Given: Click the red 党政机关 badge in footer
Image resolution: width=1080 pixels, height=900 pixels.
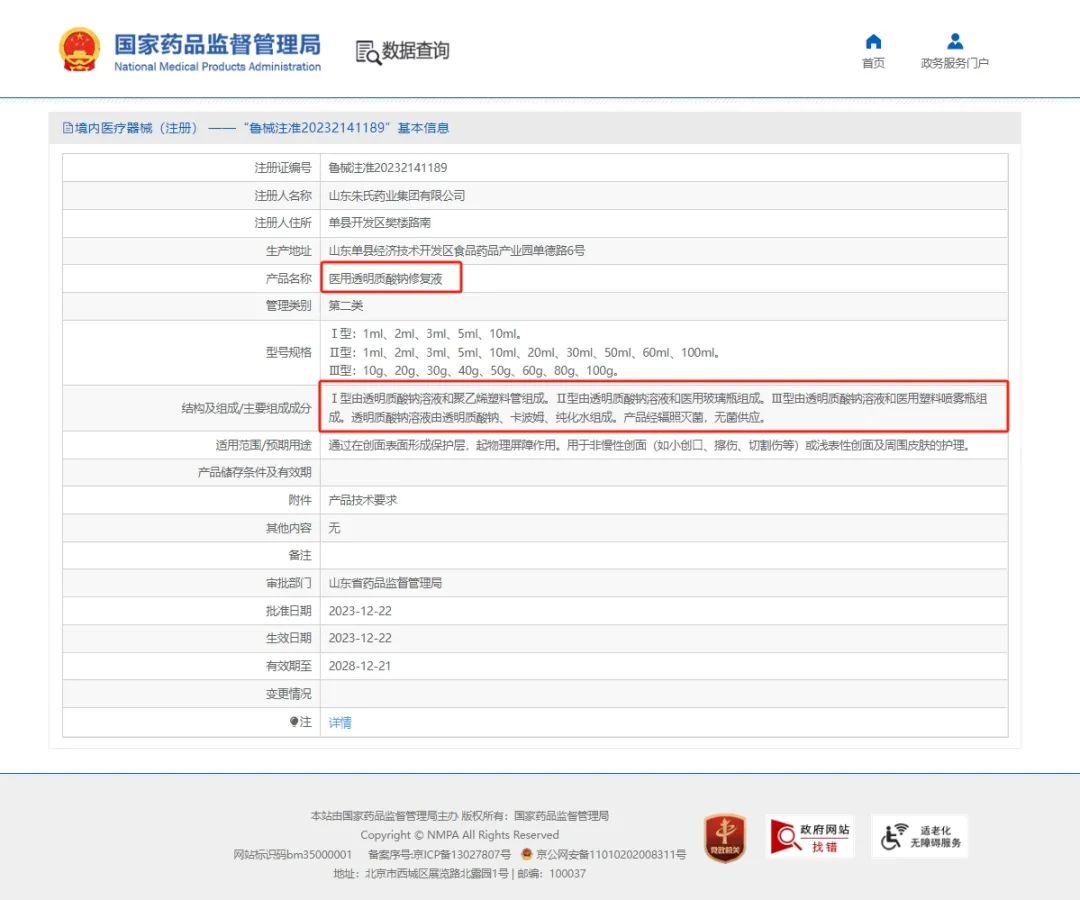Looking at the screenshot, I should (724, 838).
